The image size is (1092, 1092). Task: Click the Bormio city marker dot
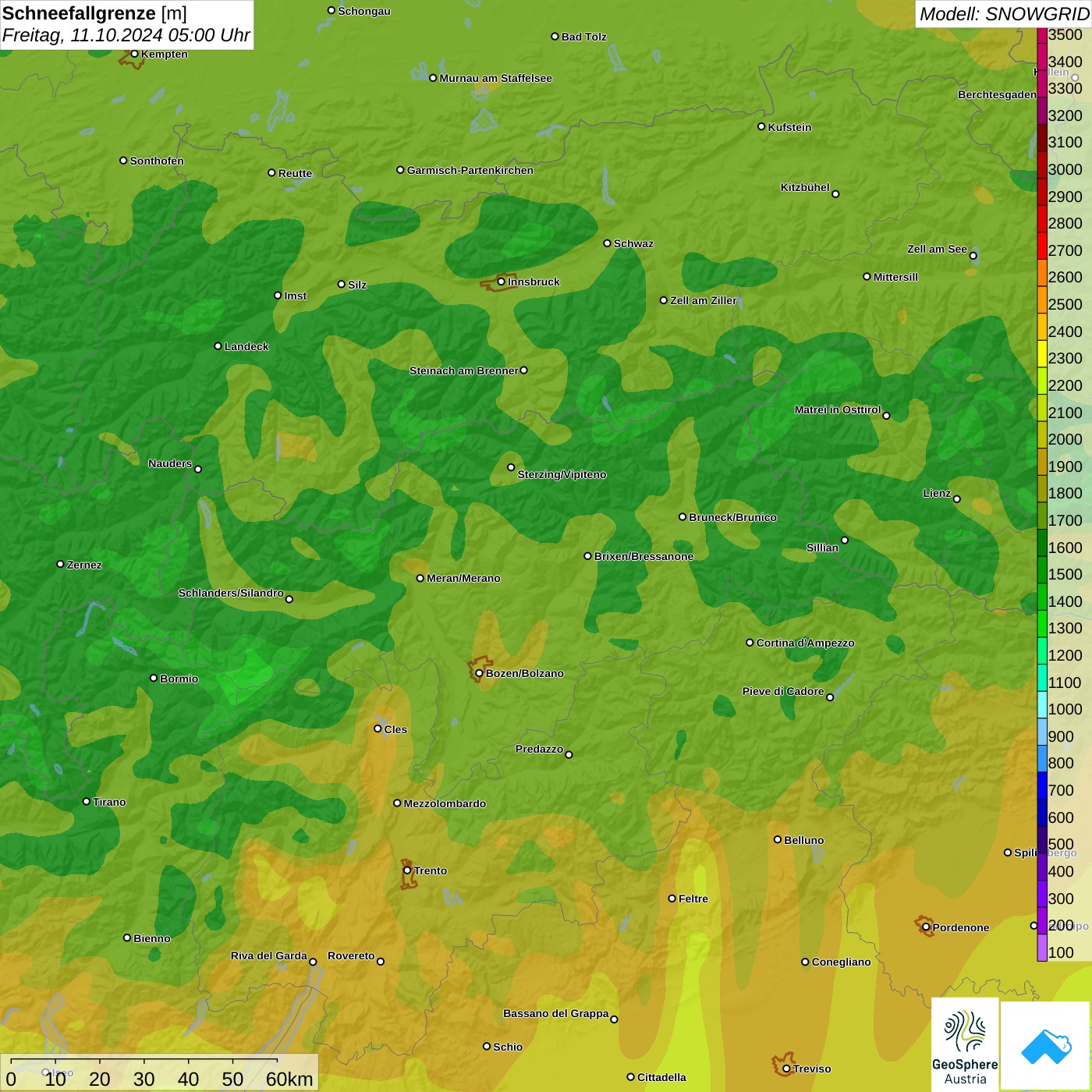[x=154, y=678]
